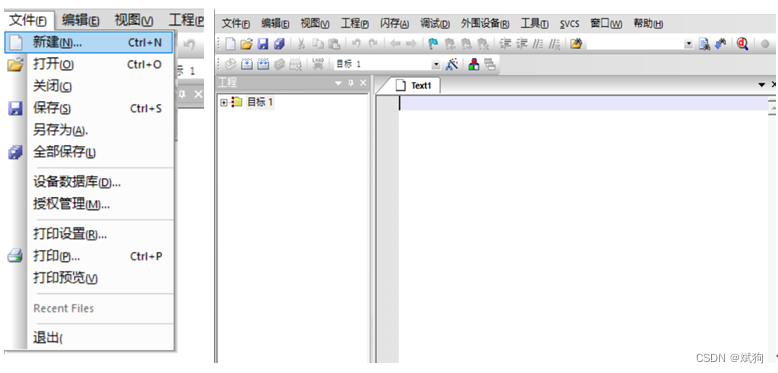Choose 保存(S) from the File menu
Viewport: 778px width, 373px height.
[x=89, y=108]
